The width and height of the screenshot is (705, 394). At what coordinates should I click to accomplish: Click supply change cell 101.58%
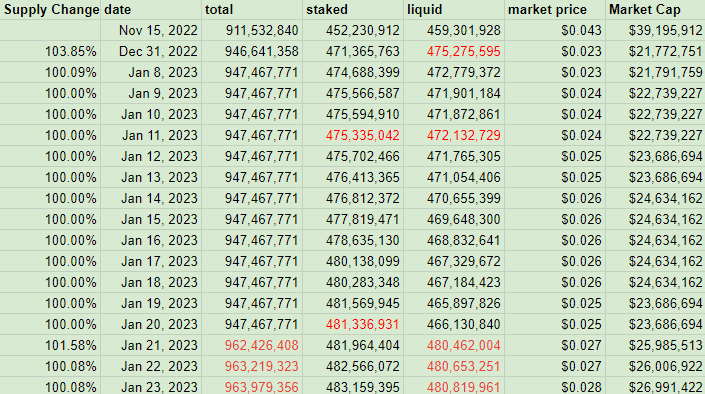50,345
